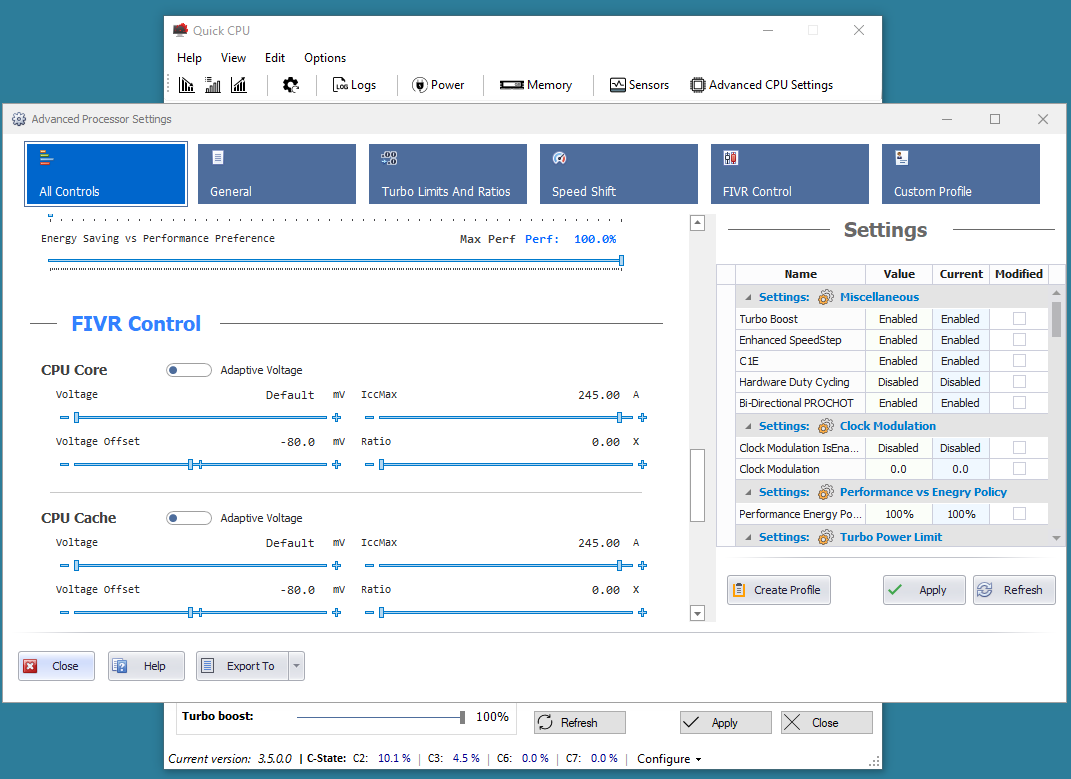Click scroll down arrow of Settings table
This screenshot has width=1071, height=779.
click(x=1057, y=538)
